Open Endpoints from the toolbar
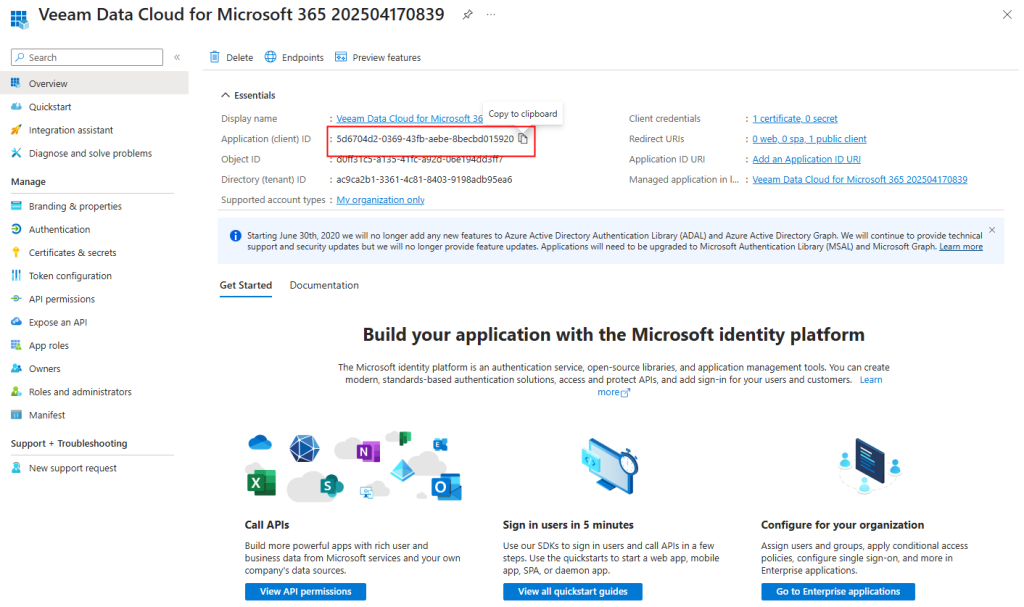1024x607 pixels. 294,57
